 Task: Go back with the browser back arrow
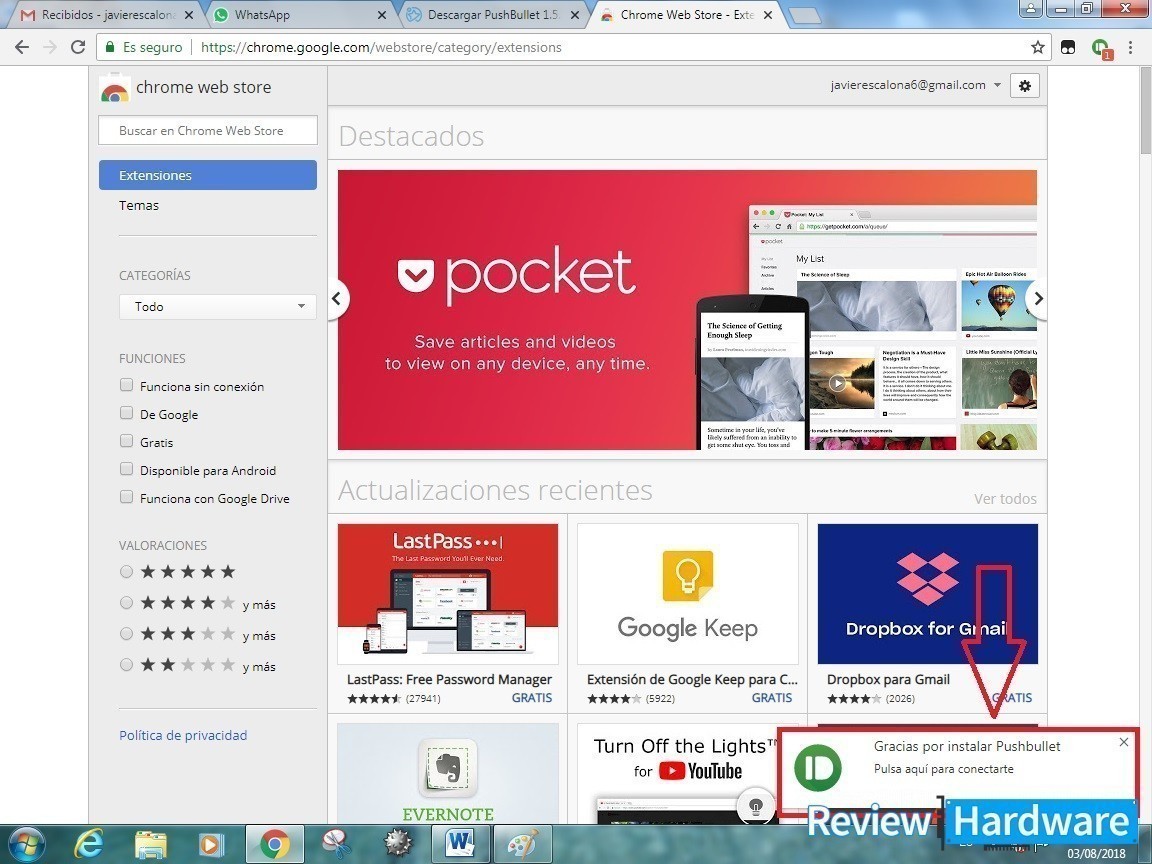(22, 47)
